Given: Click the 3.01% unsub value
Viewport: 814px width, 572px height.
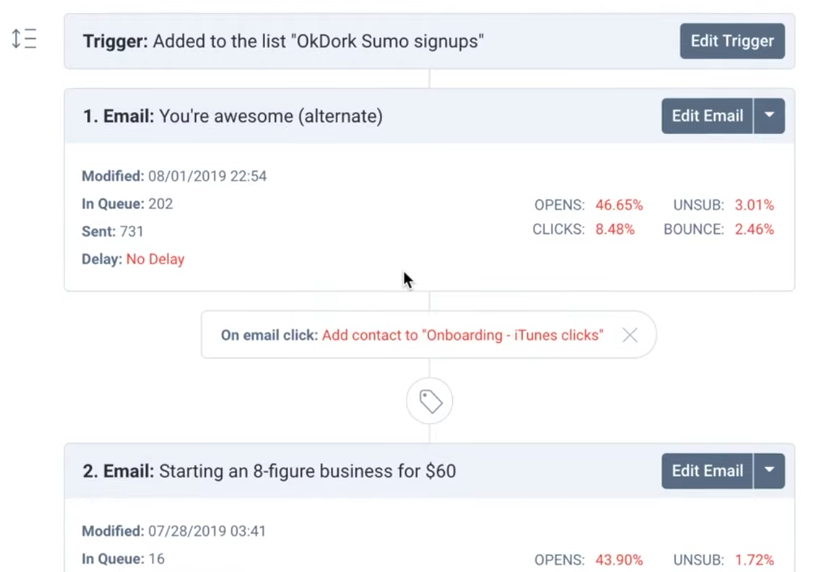Looking at the screenshot, I should pyautogui.click(x=754, y=205).
